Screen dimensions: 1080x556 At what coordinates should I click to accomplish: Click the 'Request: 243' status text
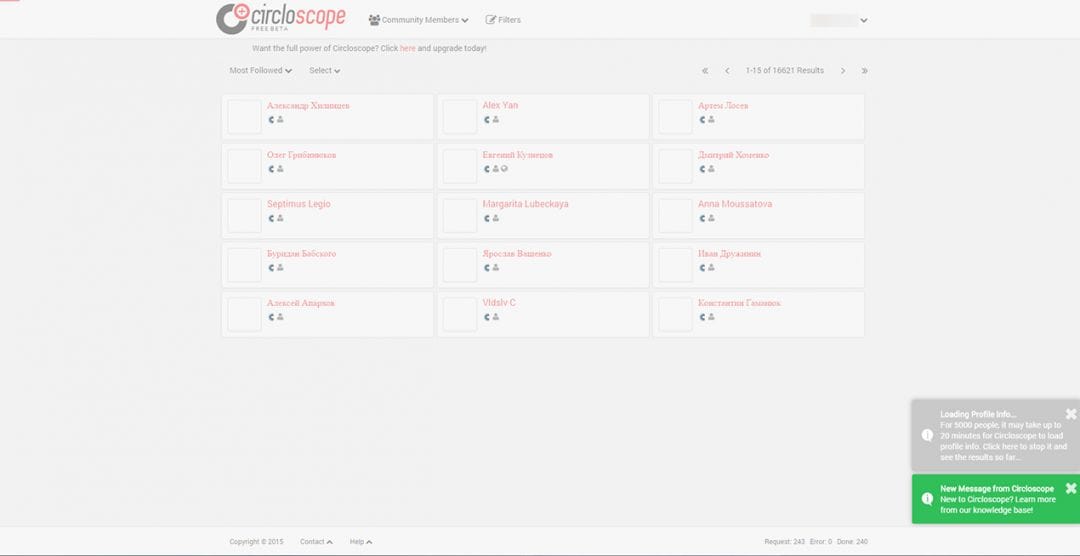pos(785,542)
